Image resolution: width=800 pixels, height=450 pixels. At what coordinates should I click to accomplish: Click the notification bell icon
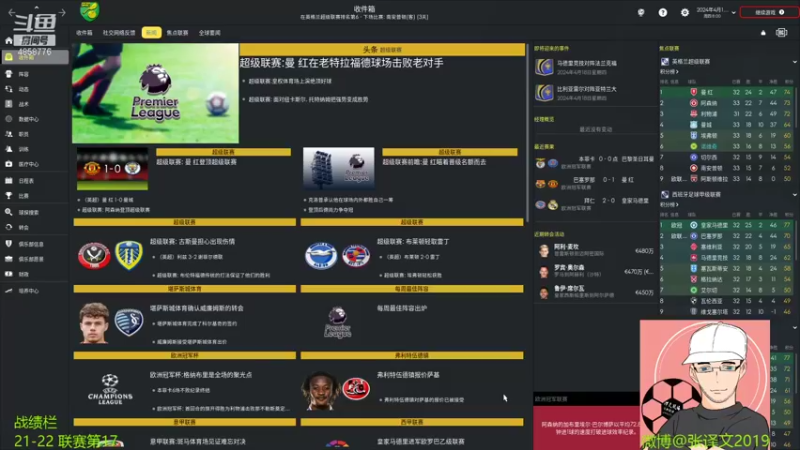pos(763,33)
